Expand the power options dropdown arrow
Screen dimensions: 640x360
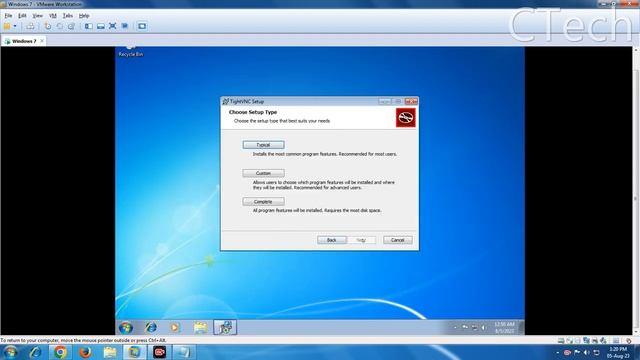pyautogui.click(x=15, y=26)
